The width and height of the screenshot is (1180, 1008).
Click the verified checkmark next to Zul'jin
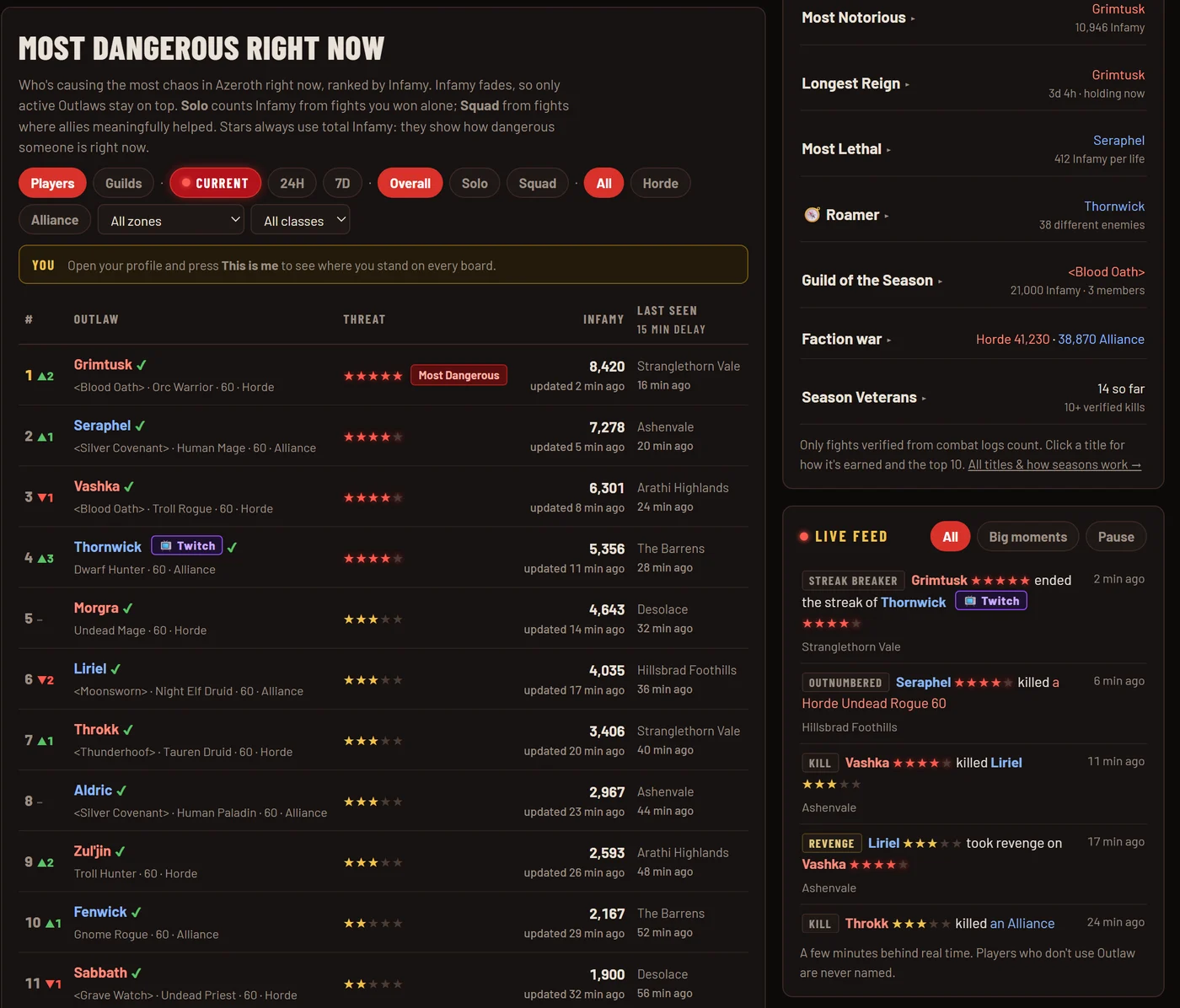[x=120, y=851]
